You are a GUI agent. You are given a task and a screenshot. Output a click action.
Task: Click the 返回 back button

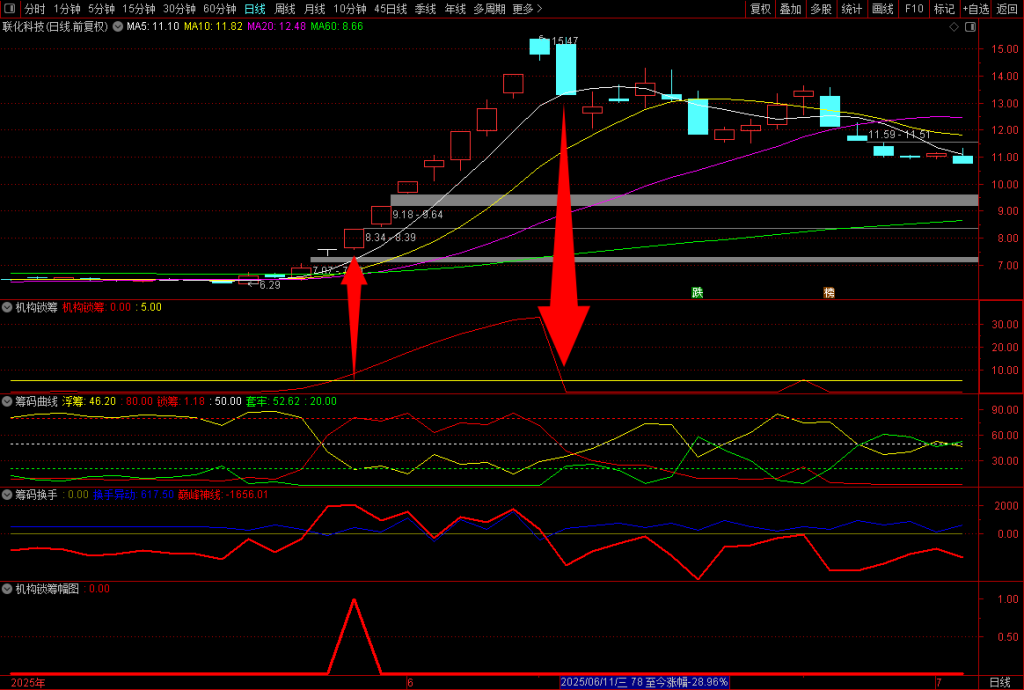[x=1007, y=9]
